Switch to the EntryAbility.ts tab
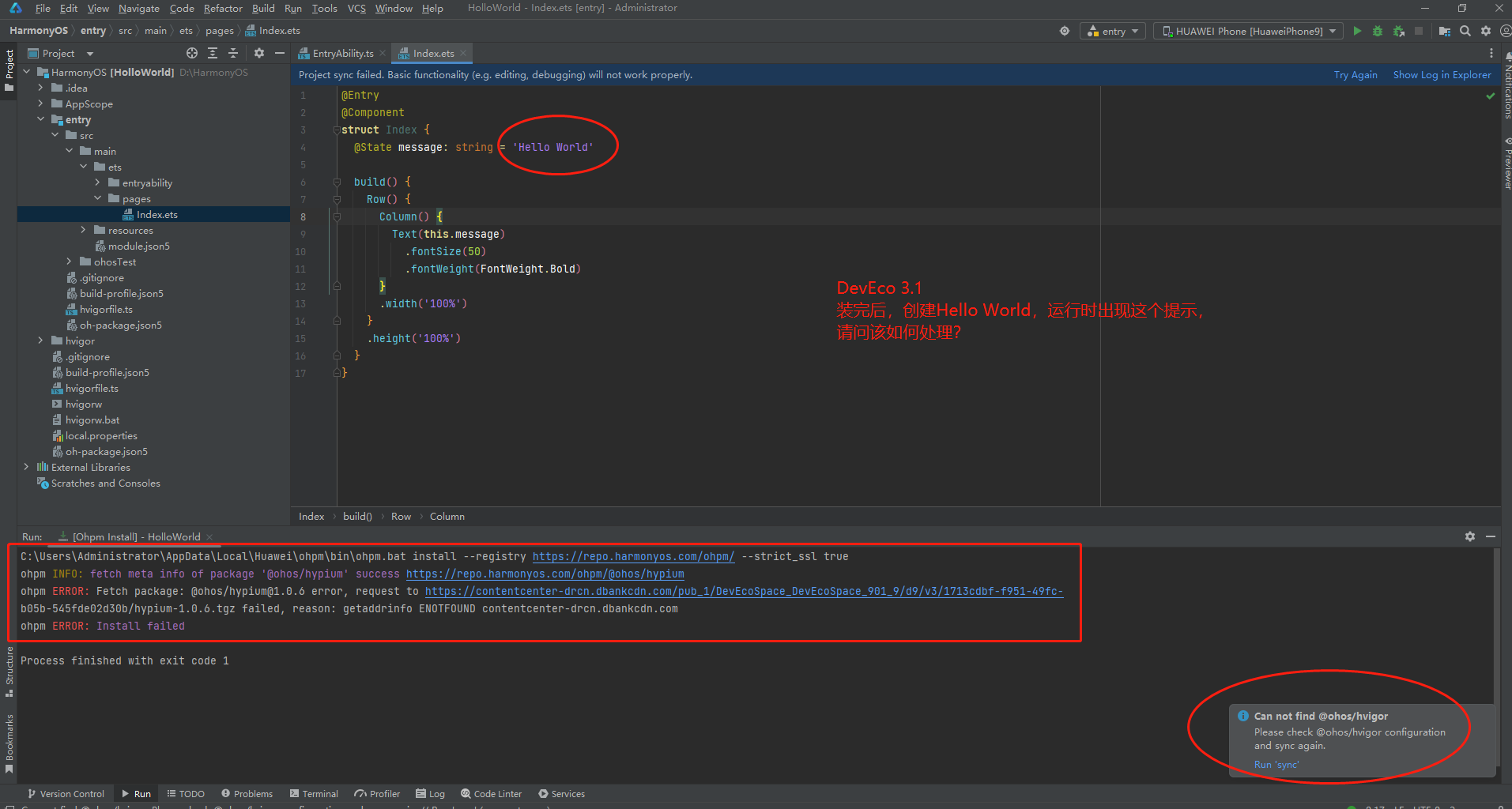The image size is (1512, 809). click(343, 53)
